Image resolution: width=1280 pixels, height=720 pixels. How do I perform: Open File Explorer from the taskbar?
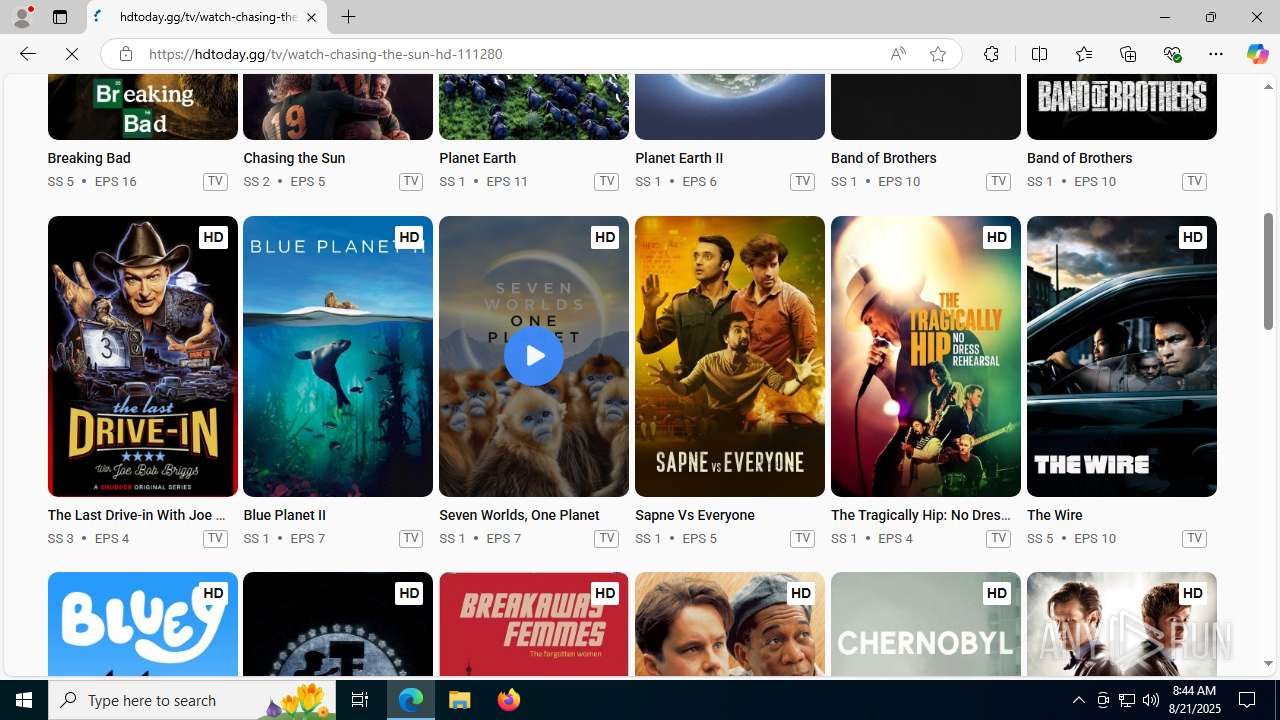(x=460, y=700)
